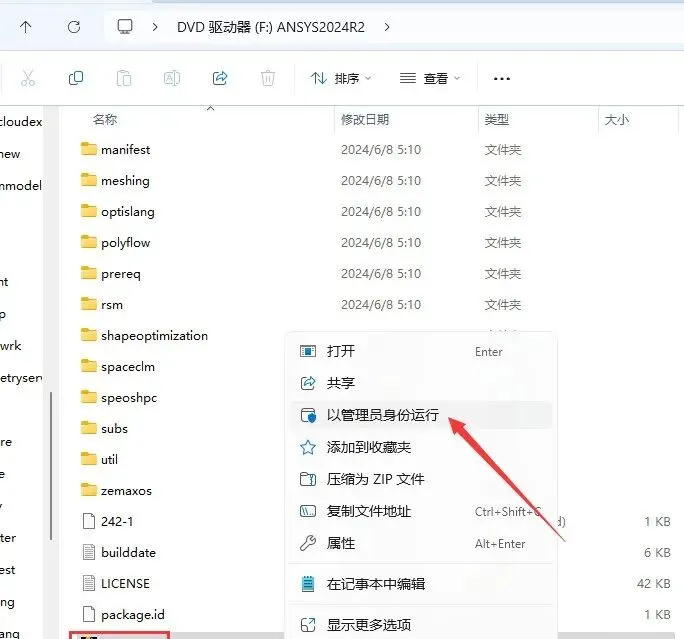The image size is (684, 639).
Task: Choose 共享 in the context menu
Action: [x=421, y=383]
